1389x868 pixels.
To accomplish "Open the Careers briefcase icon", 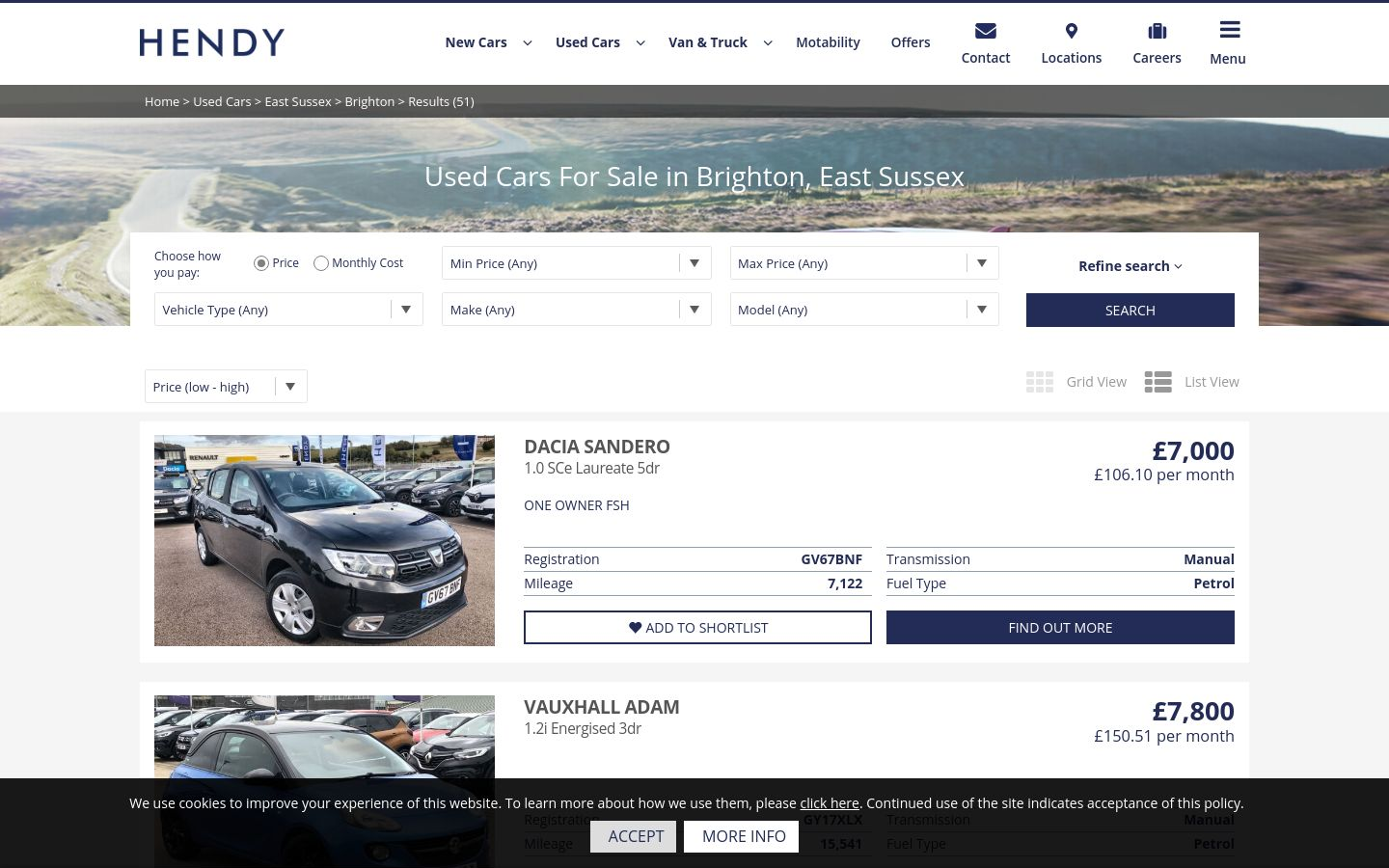I will (1157, 31).
